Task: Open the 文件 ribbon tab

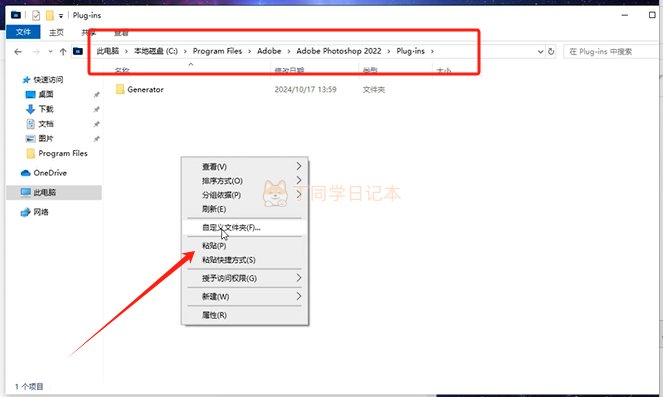Action: (23, 32)
